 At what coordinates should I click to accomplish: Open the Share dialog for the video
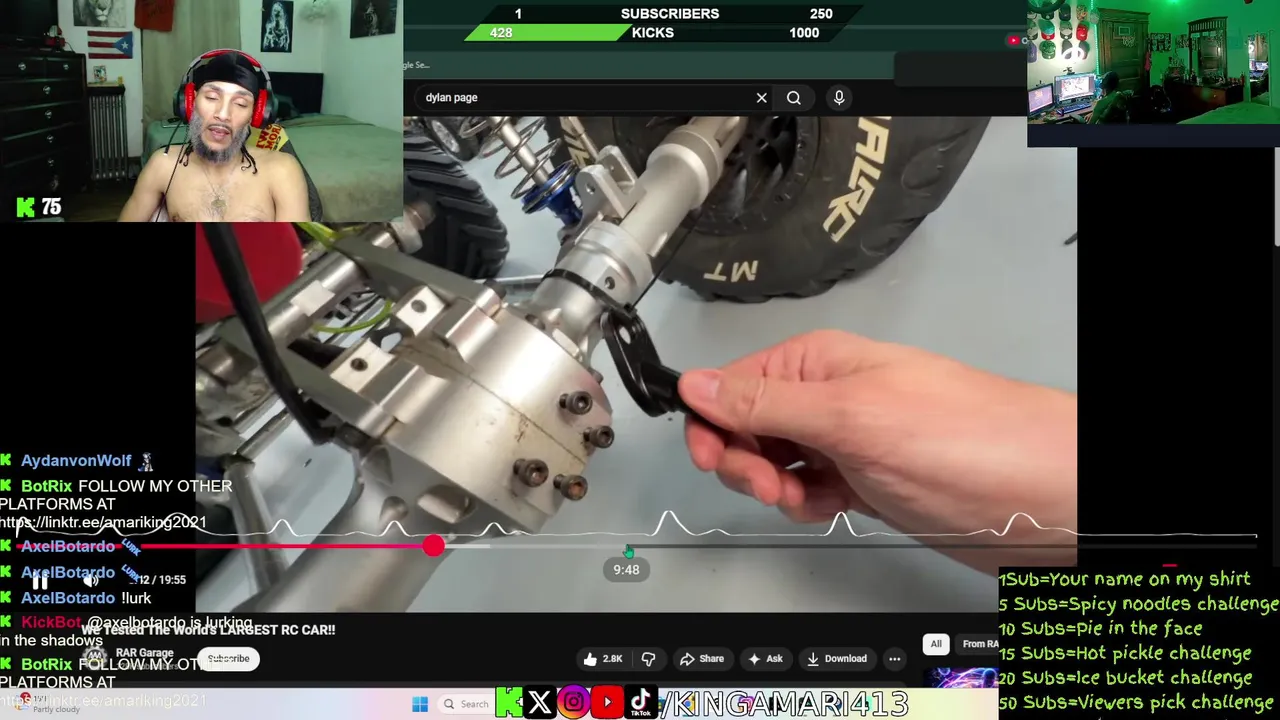click(x=701, y=659)
